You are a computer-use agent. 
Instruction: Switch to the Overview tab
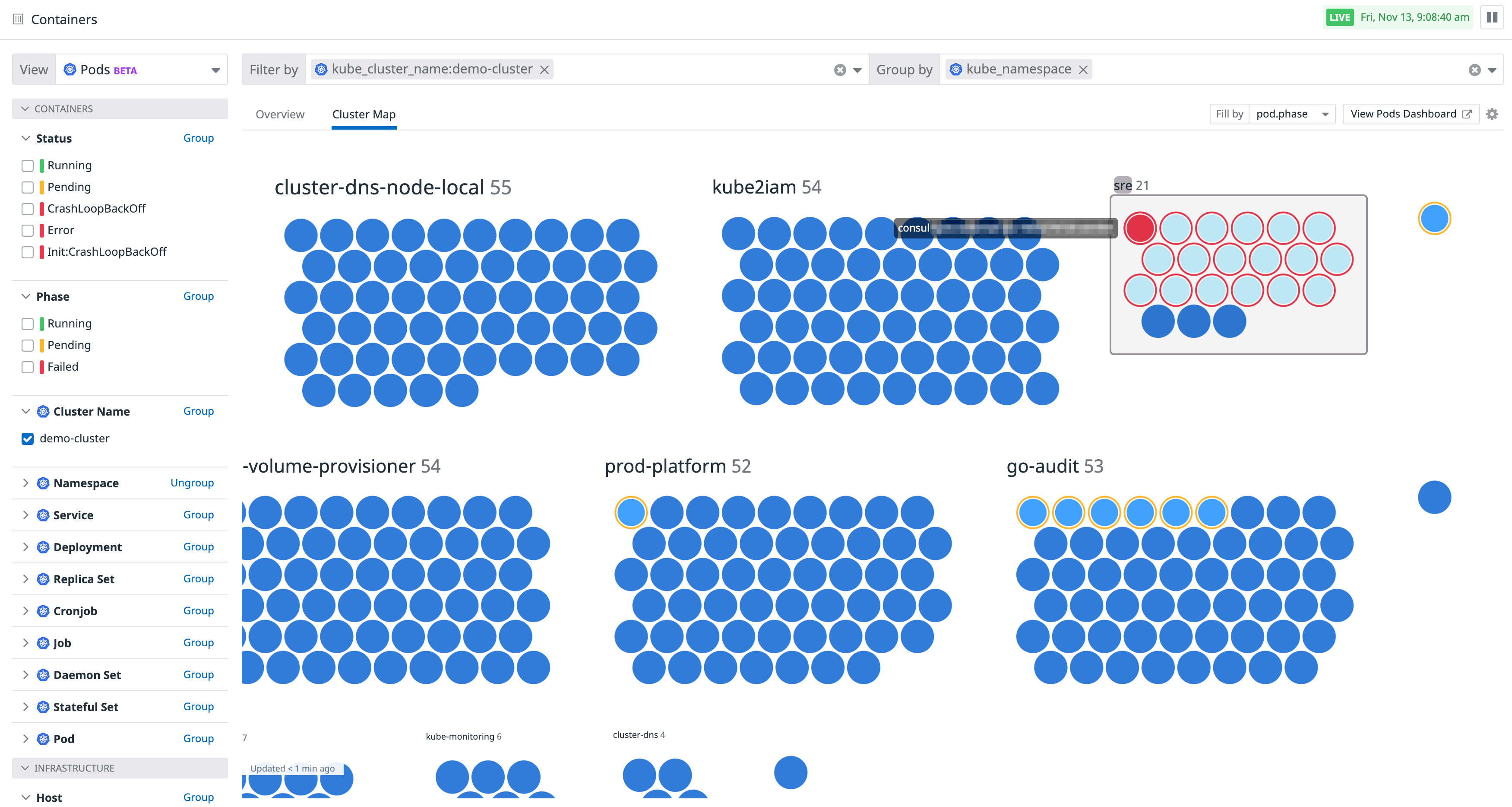[x=280, y=114]
